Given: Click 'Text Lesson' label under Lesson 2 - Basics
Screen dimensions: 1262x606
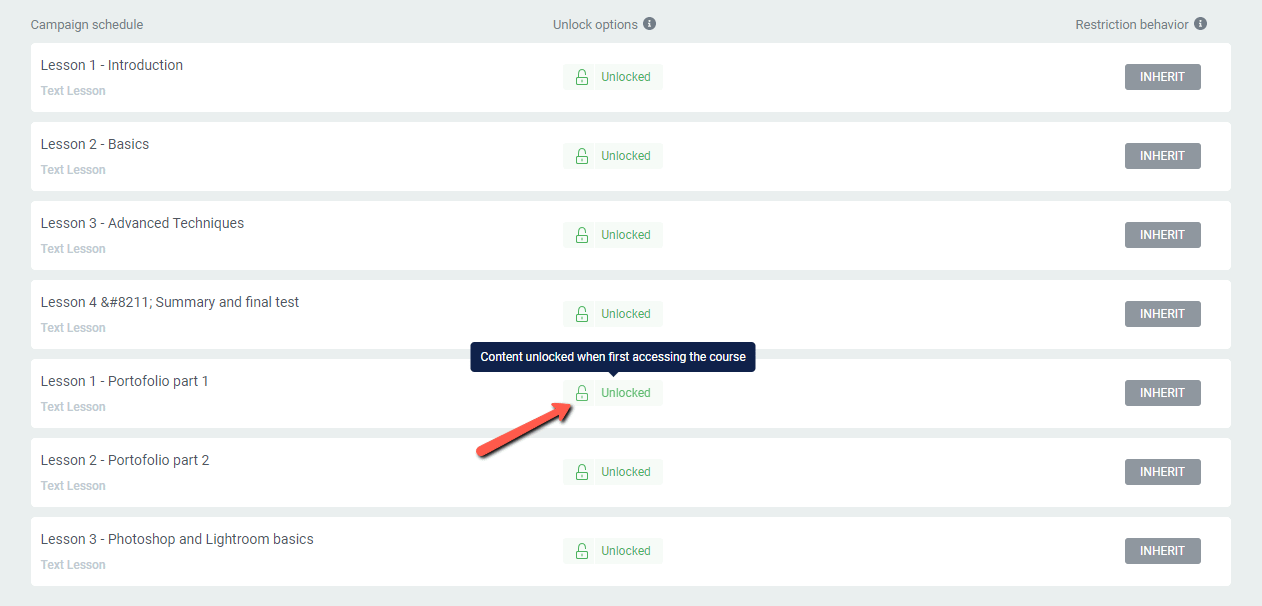Looking at the screenshot, I should click(73, 170).
